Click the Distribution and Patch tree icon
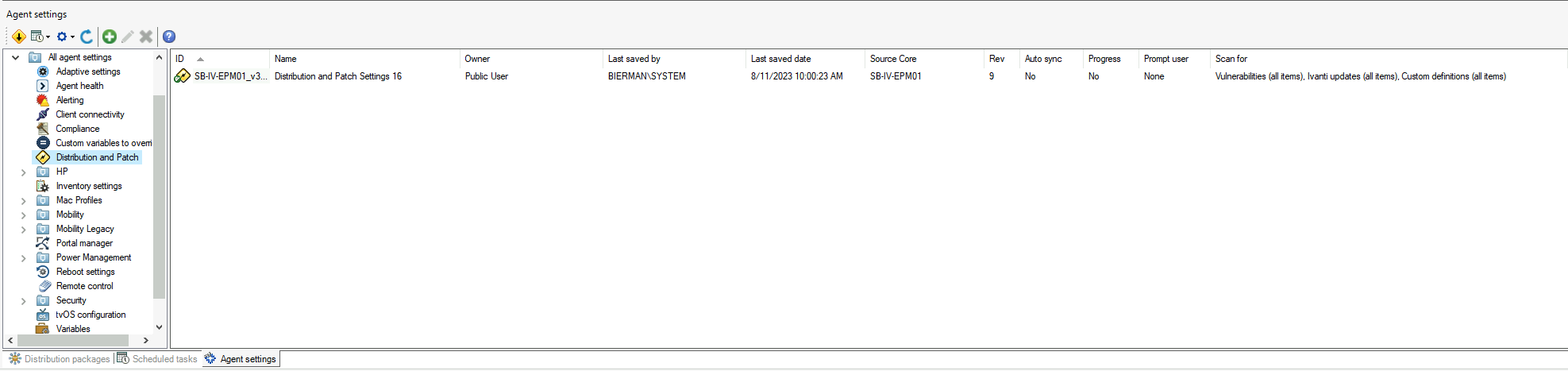The image size is (1568, 371). tap(43, 157)
